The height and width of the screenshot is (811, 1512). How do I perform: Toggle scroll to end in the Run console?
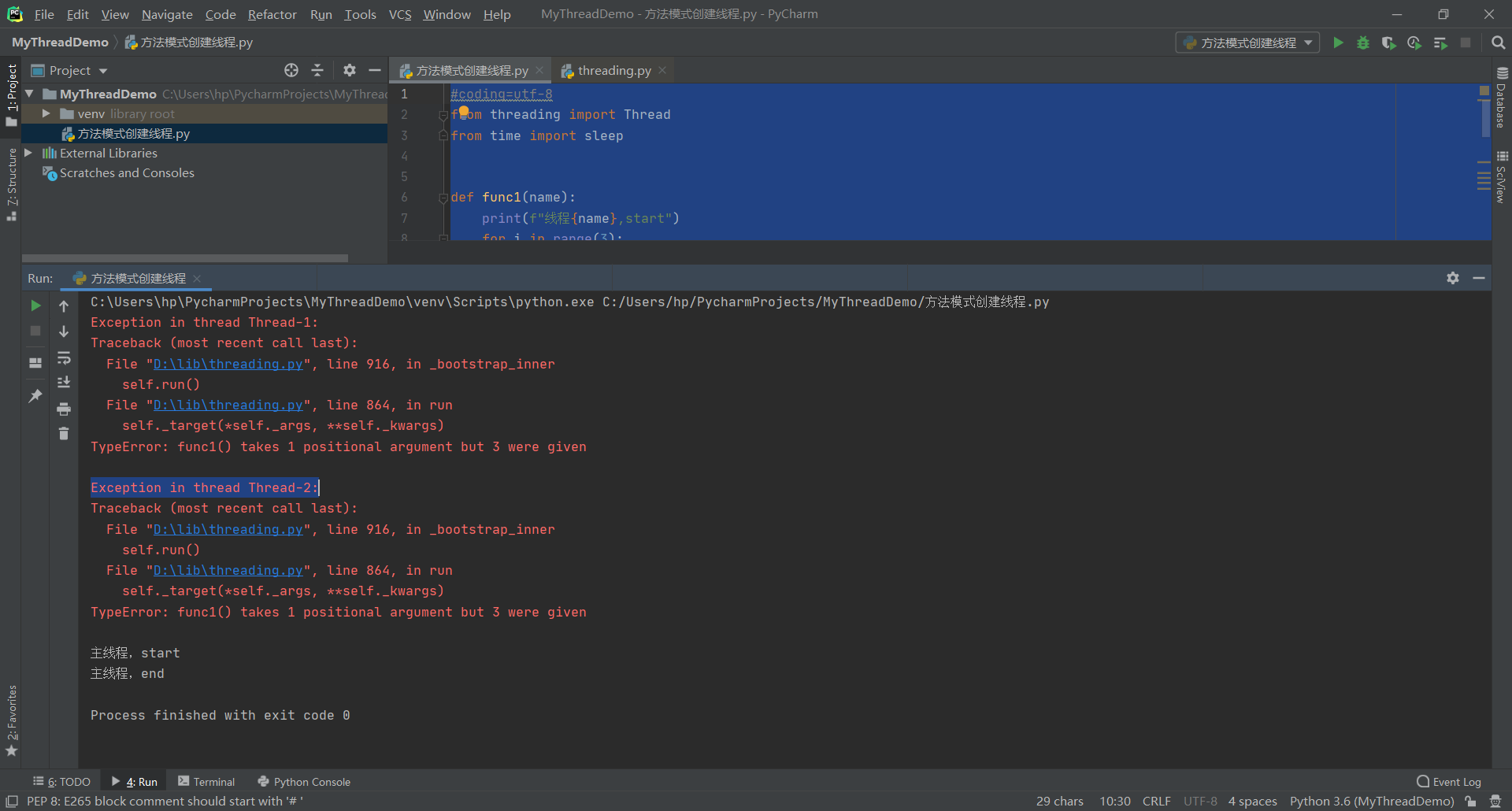pos(64,383)
